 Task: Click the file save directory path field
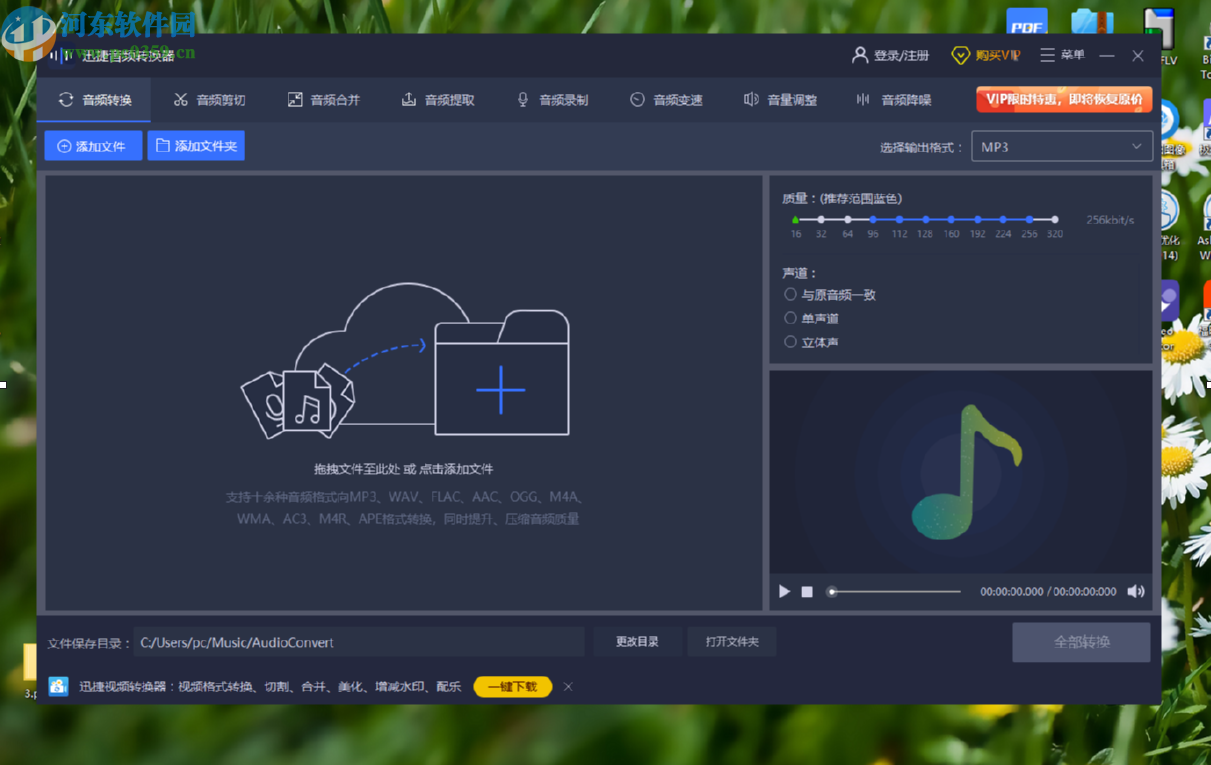click(358, 642)
